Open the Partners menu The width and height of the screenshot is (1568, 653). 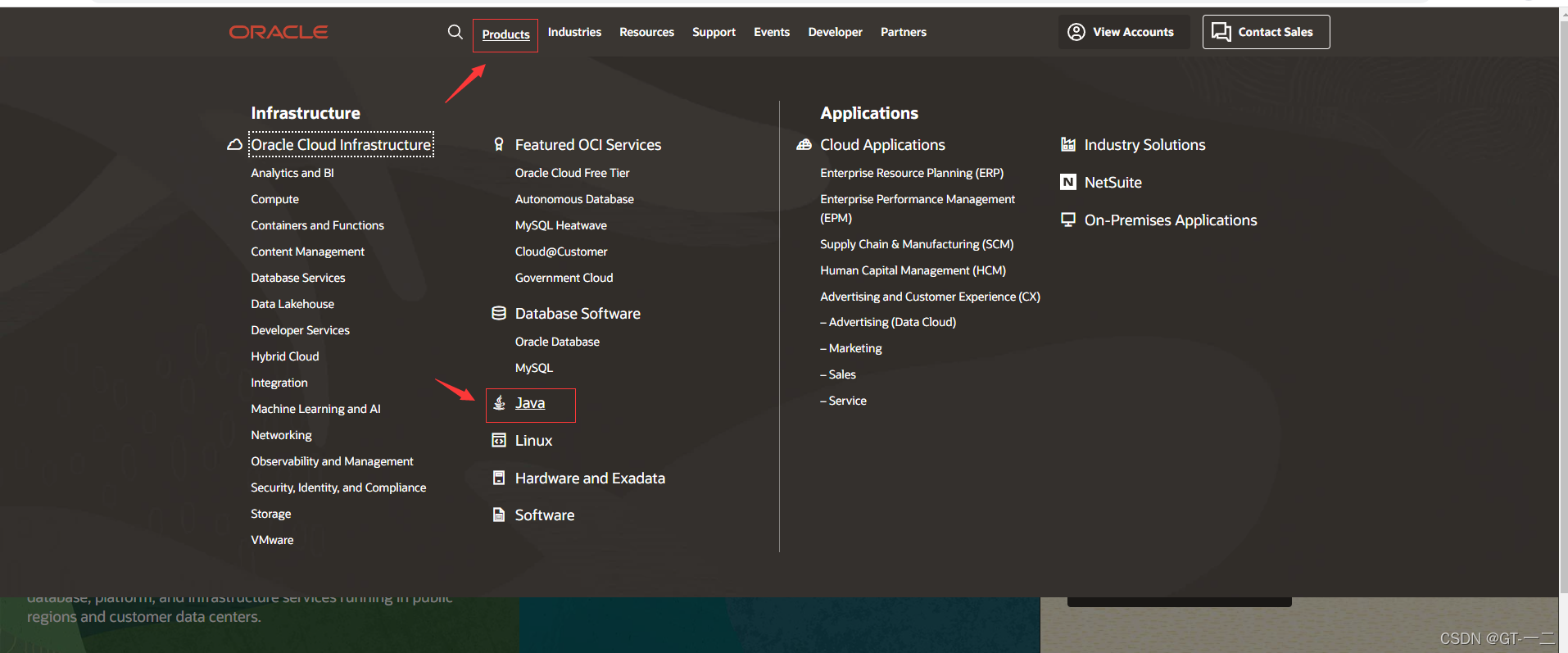tap(904, 32)
